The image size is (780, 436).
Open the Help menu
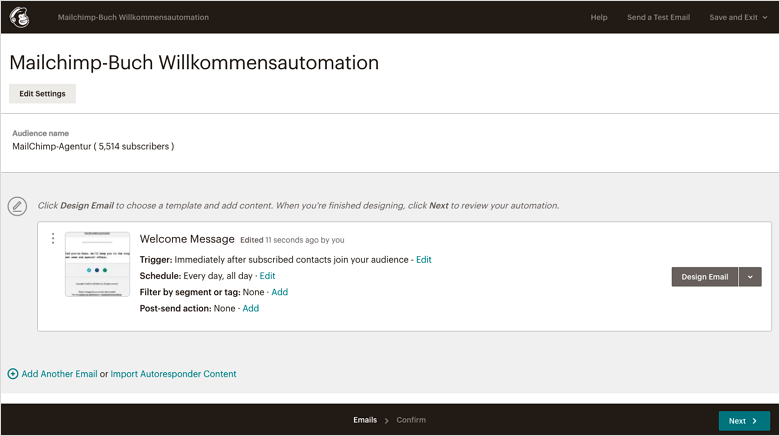coord(599,17)
